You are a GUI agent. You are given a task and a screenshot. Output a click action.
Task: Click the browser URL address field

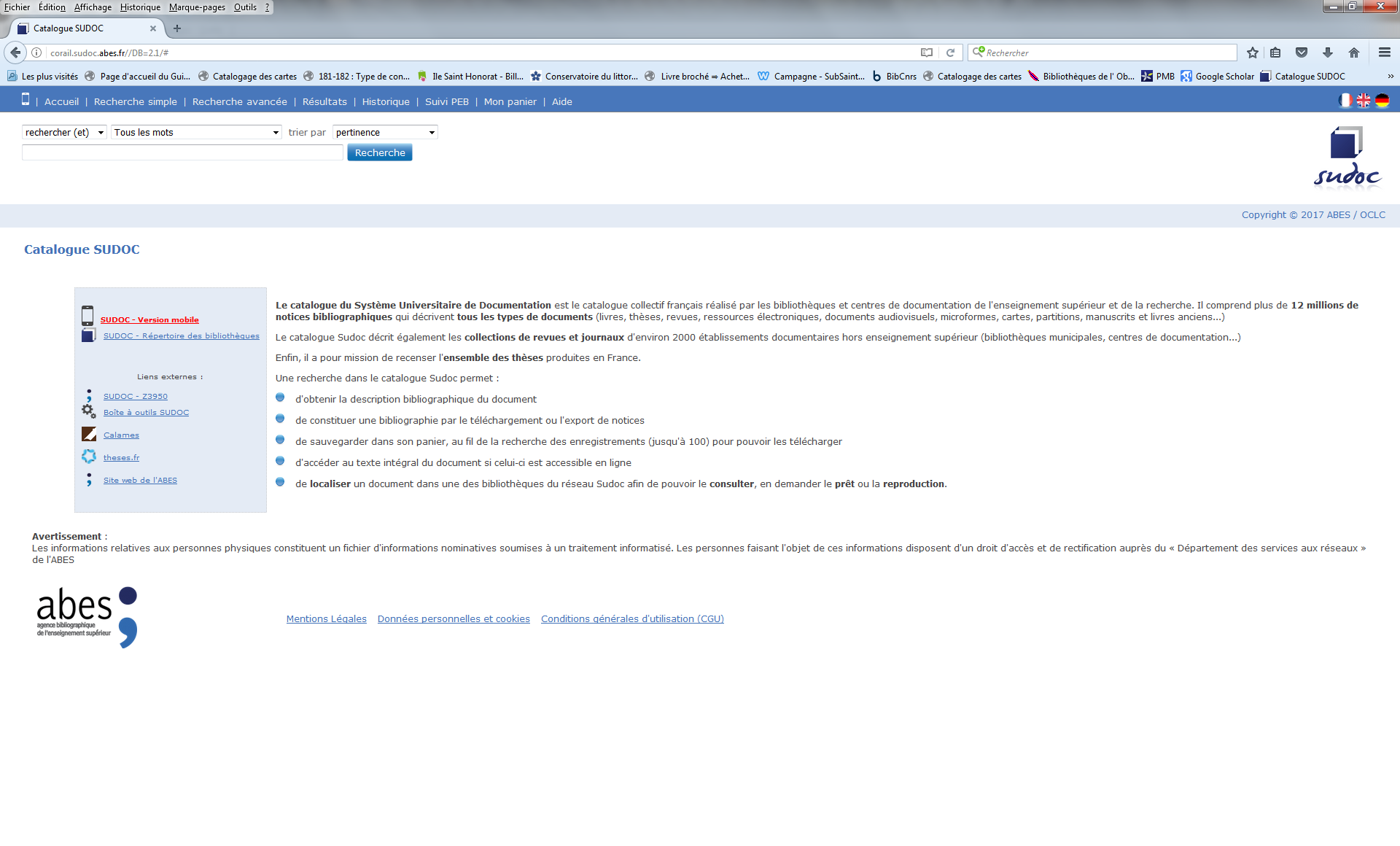tap(481, 53)
